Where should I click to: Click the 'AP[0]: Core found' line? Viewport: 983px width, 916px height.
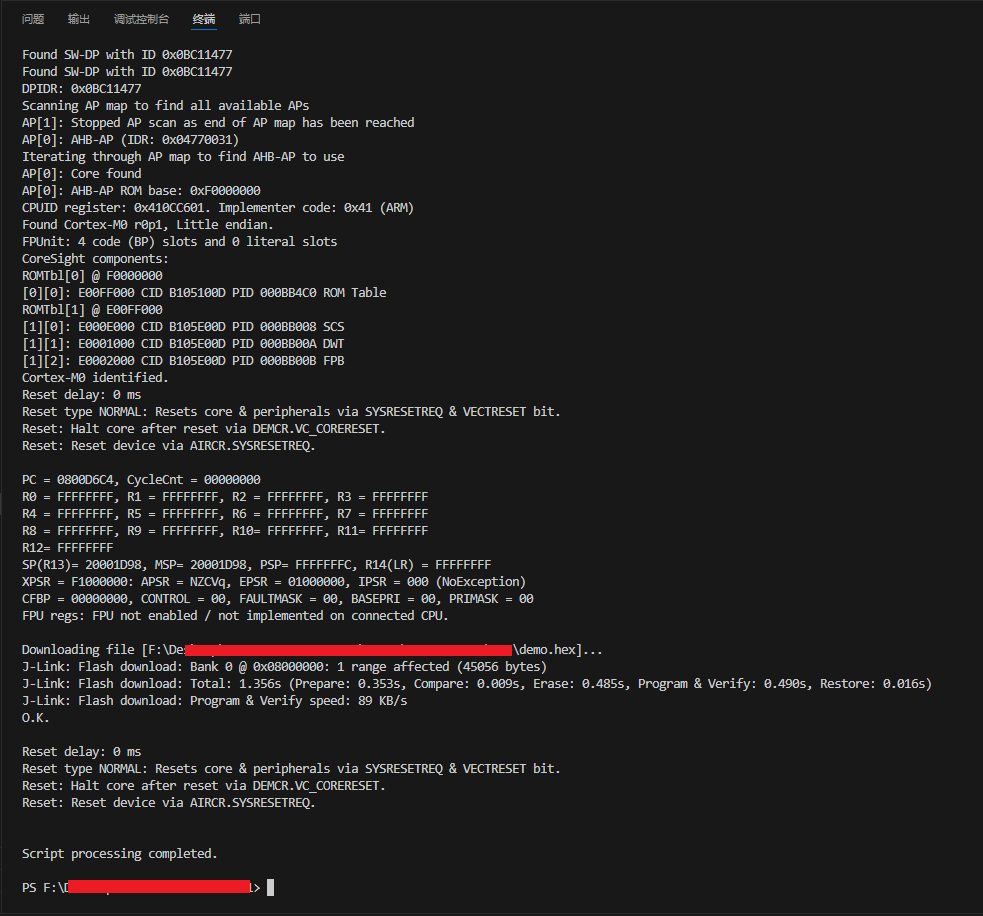point(81,173)
